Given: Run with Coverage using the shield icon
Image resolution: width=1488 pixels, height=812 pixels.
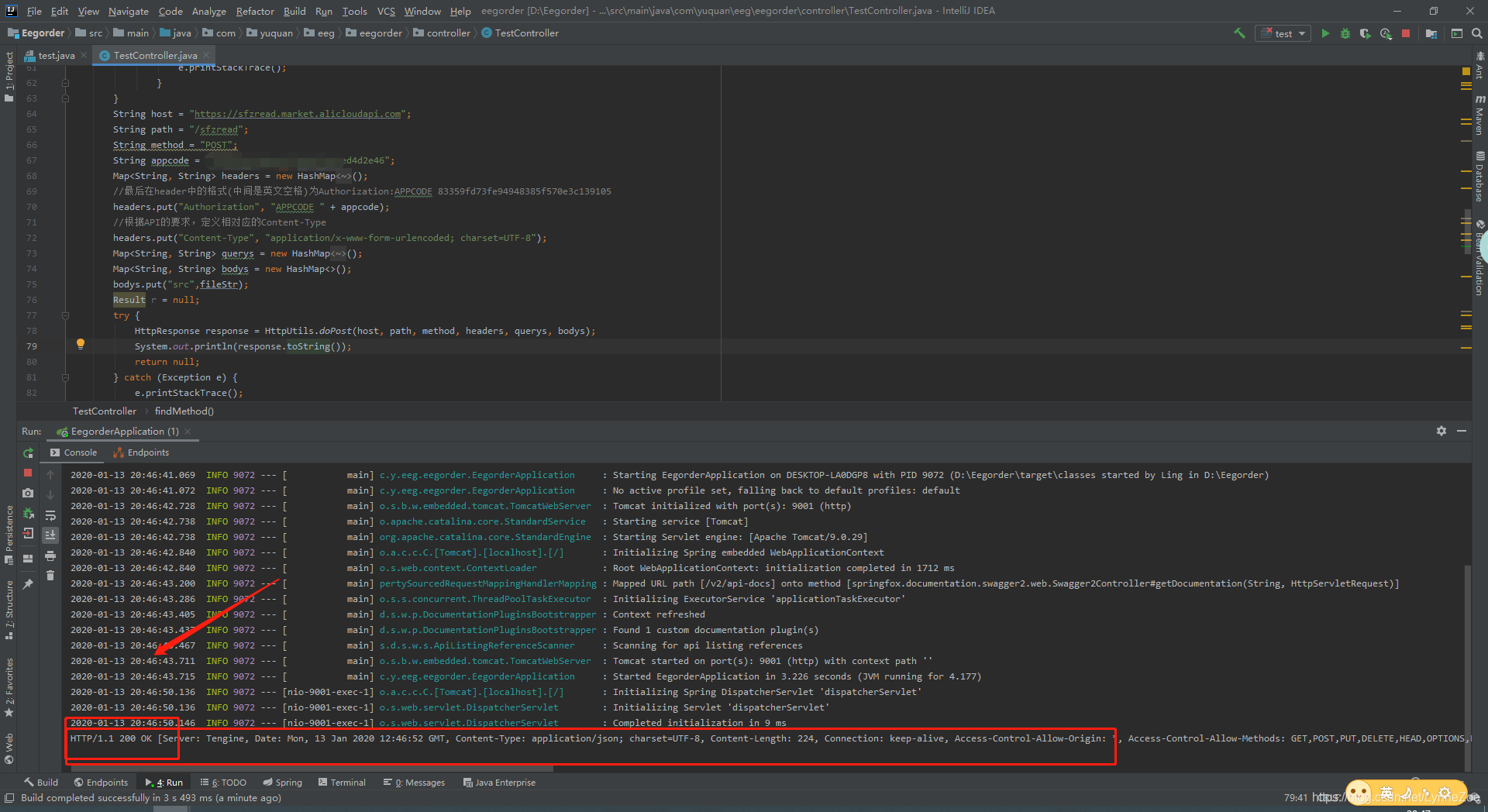Looking at the screenshot, I should (1366, 33).
